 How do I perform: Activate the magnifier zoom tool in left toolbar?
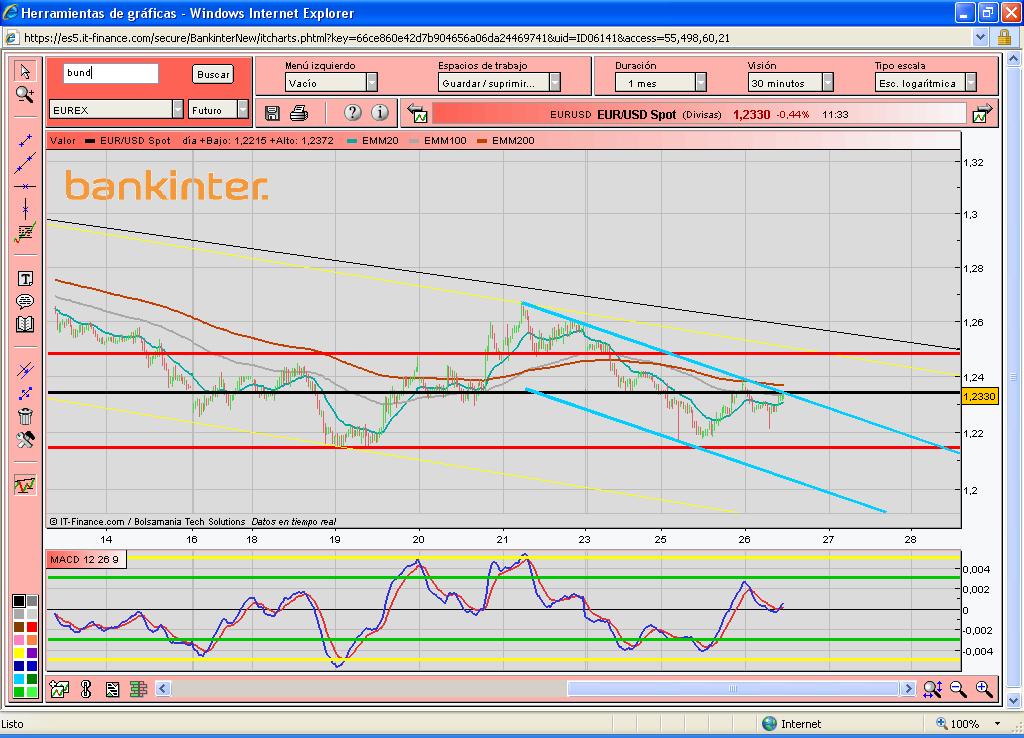tap(25, 94)
